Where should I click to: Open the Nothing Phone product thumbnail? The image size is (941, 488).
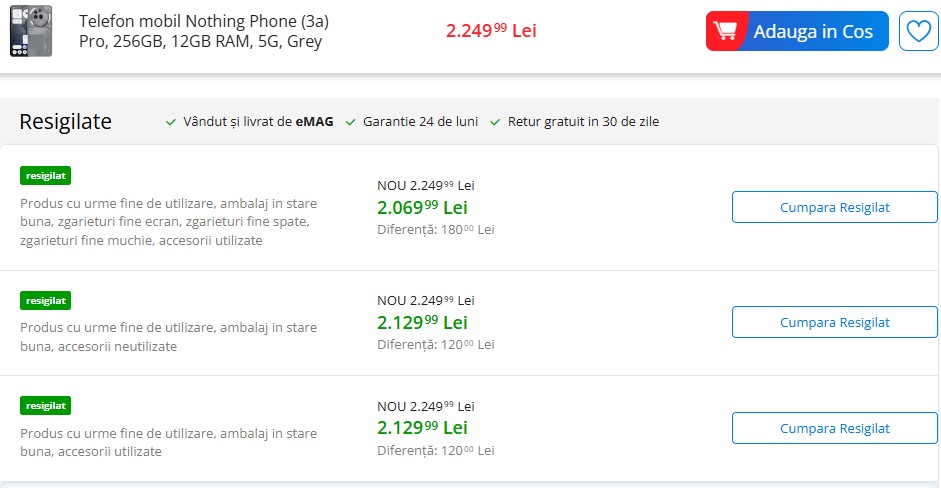(x=31, y=31)
